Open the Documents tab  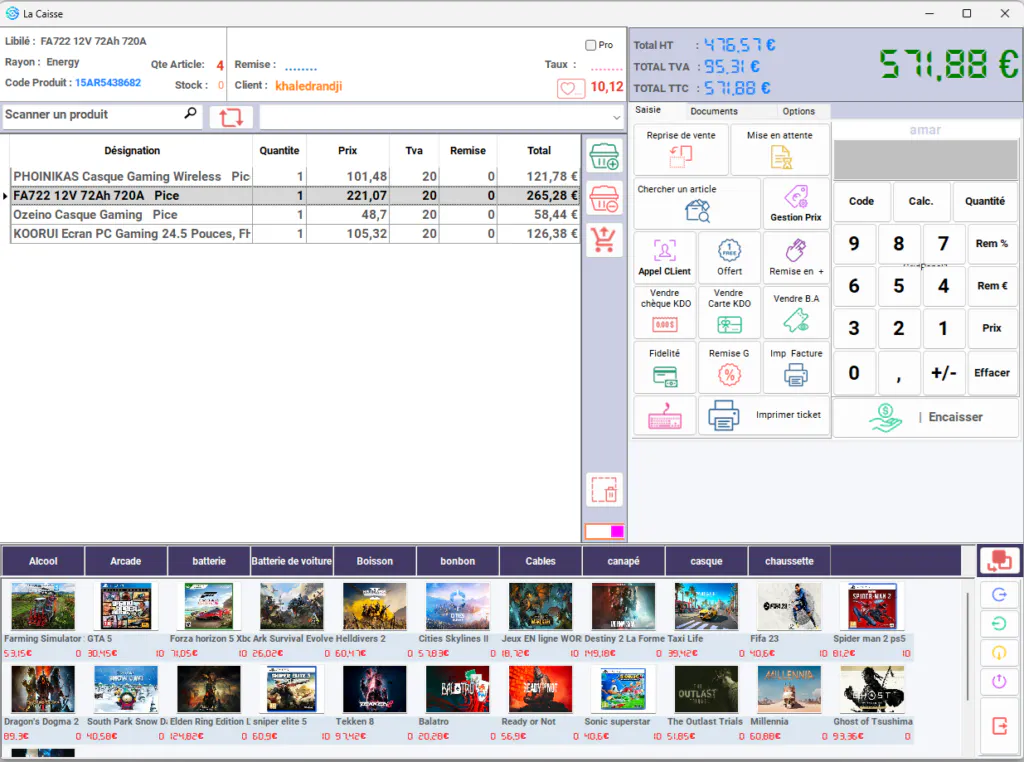(x=714, y=111)
